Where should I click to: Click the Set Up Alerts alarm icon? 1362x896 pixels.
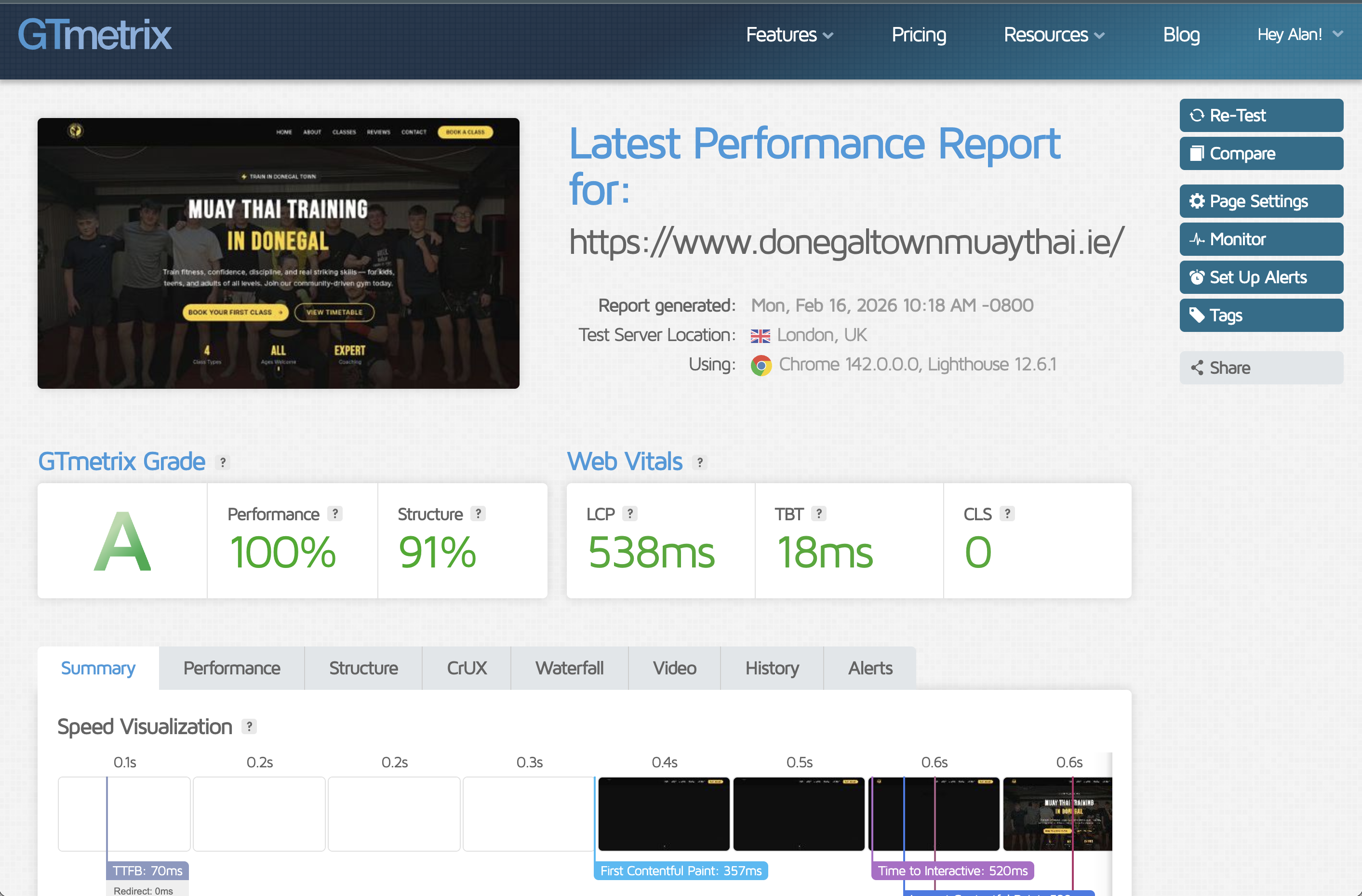click(1198, 277)
